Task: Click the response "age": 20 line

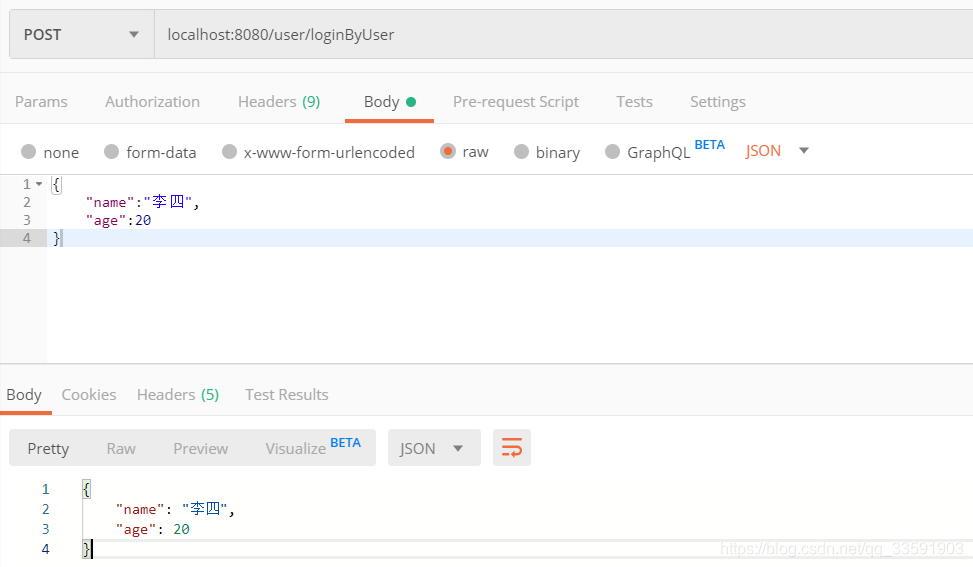Action: tap(153, 529)
